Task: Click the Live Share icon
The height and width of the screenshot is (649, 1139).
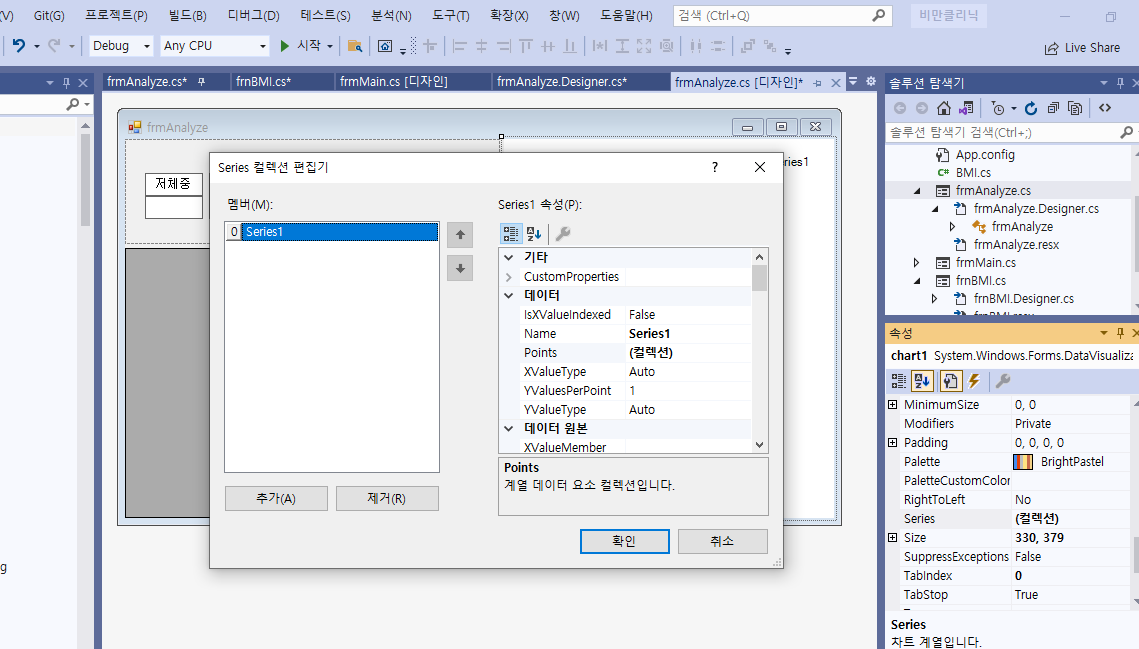Action: click(x=1051, y=48)
